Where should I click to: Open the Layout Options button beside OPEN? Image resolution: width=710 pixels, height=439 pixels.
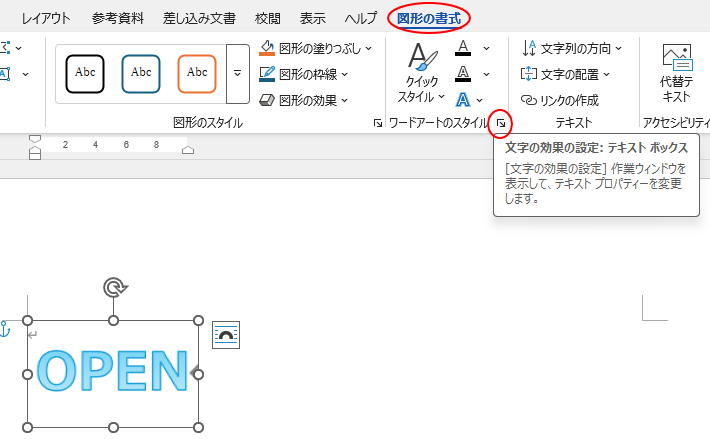(x=226, y=335)
